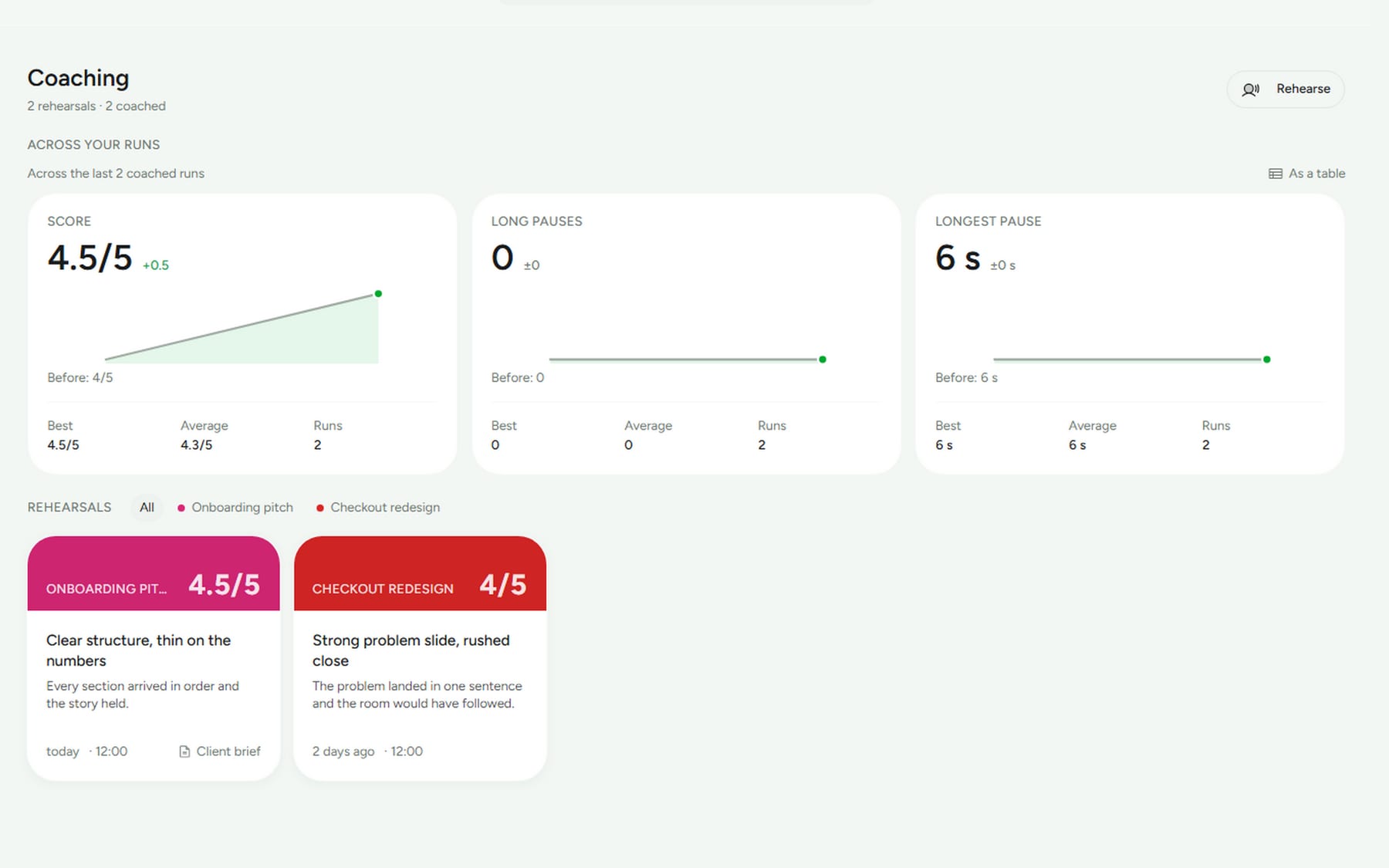This screenshot has width=1389, height=868.
Task: Click Clear structure, thin on the numbers
Action: tap(139, 650)
